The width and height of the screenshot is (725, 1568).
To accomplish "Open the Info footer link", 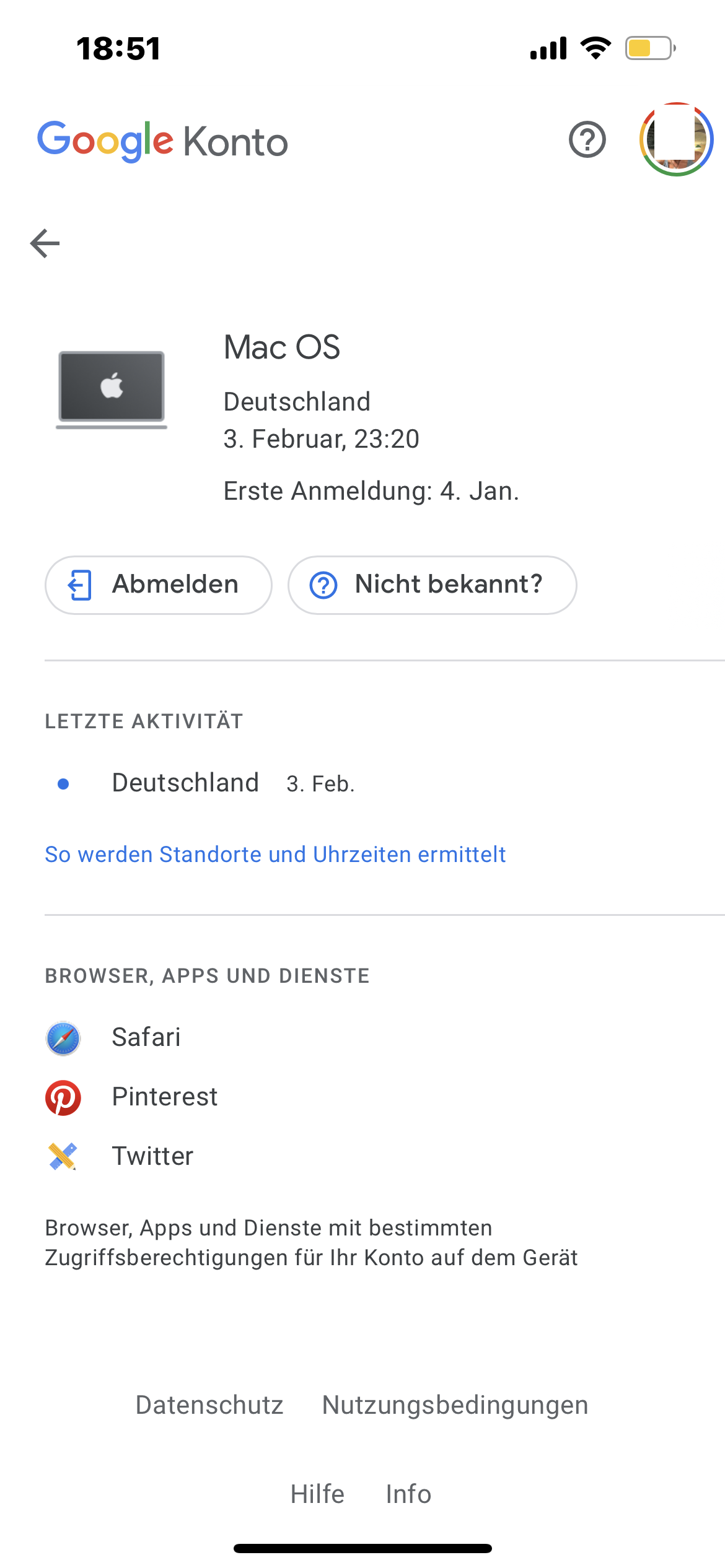I will point(408,1494).
